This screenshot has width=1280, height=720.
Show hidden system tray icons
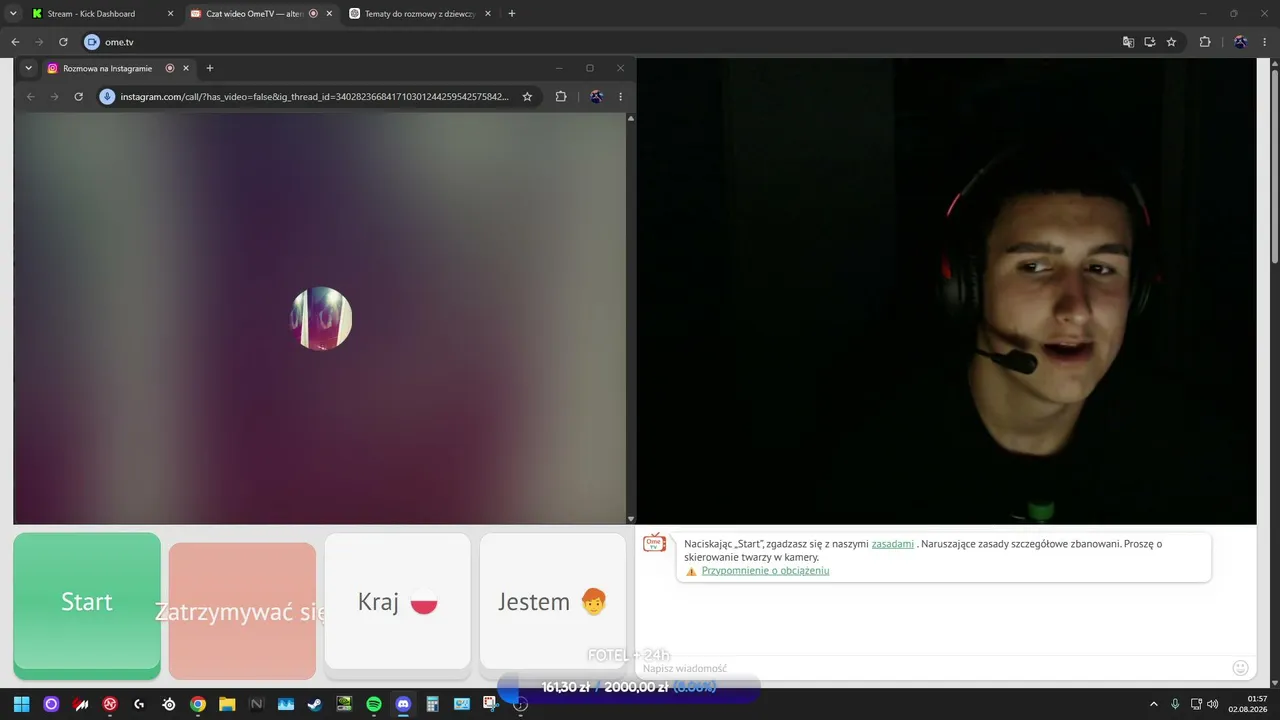[1154, 704]
